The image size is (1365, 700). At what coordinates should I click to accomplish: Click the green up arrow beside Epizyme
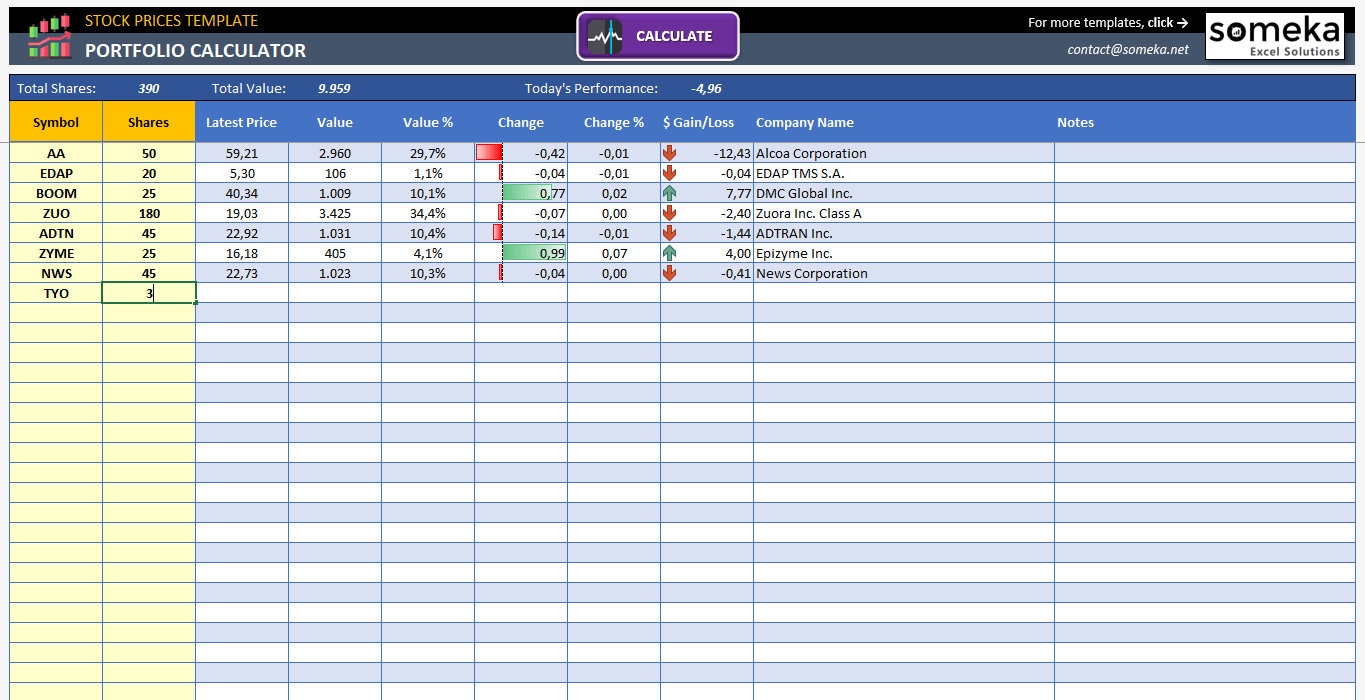click(668, 253)
